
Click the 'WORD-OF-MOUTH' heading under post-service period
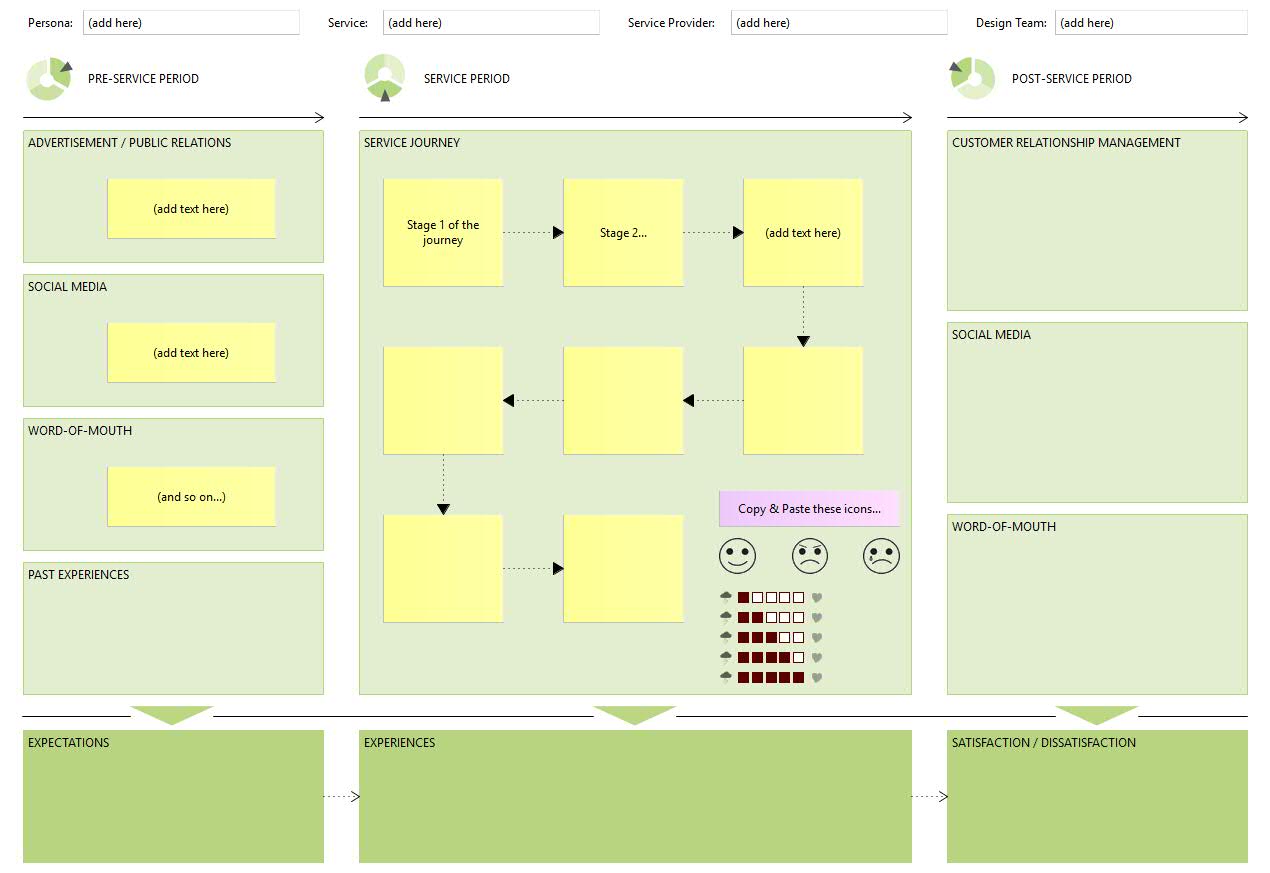[1004, 527]
